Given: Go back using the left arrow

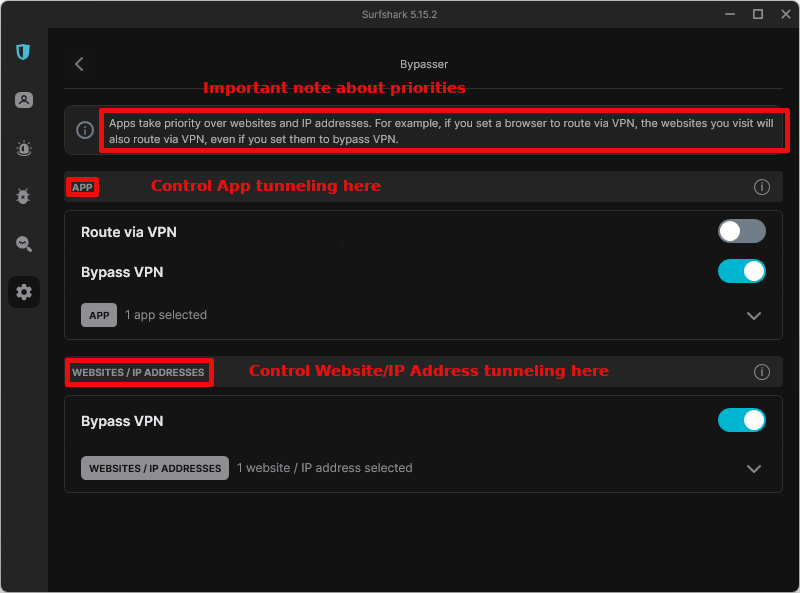Looking at the screenshot, I should click(x=79, y=64).
